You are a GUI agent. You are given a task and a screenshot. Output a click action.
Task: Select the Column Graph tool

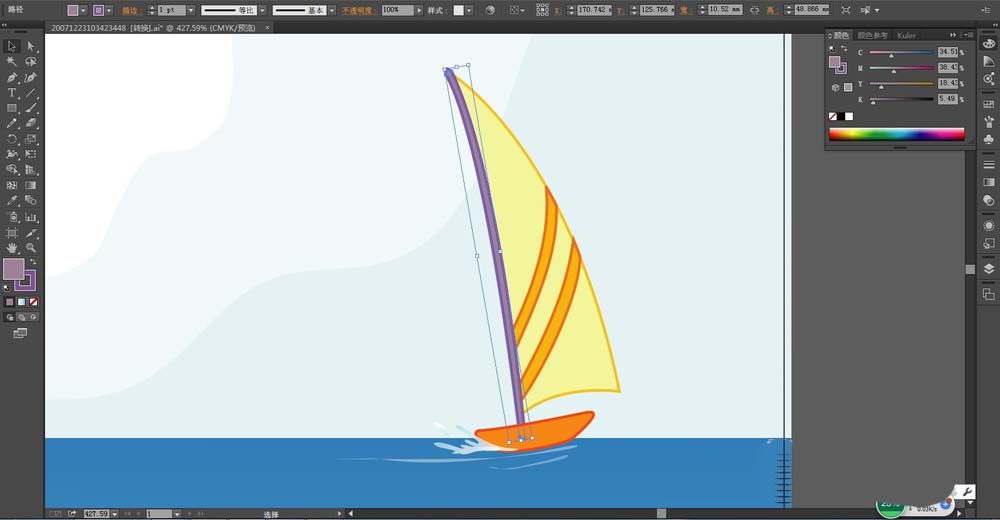point(31,217)
